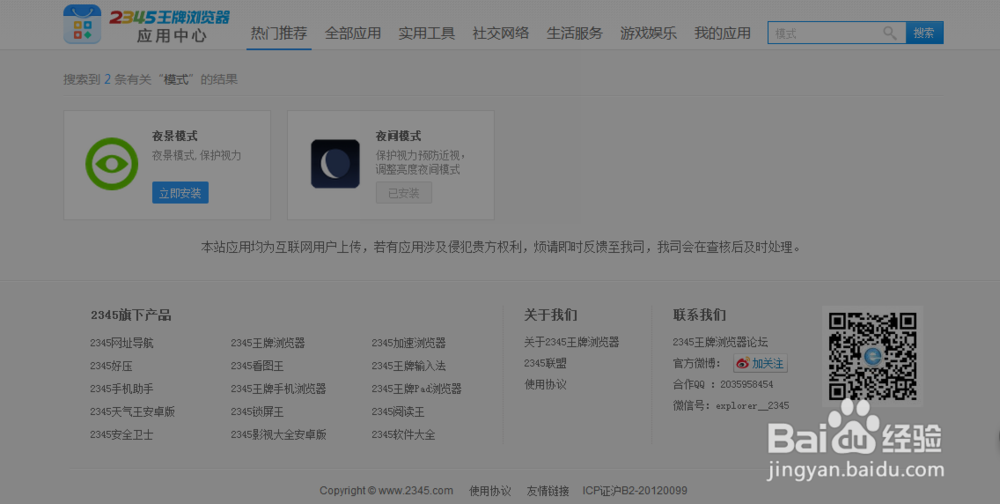Image resolution: width=1000 pixels, height=504 pixels.
Task: Open the 热门推荐 tab
Action: pyautogui.click(x=279, y=33)
